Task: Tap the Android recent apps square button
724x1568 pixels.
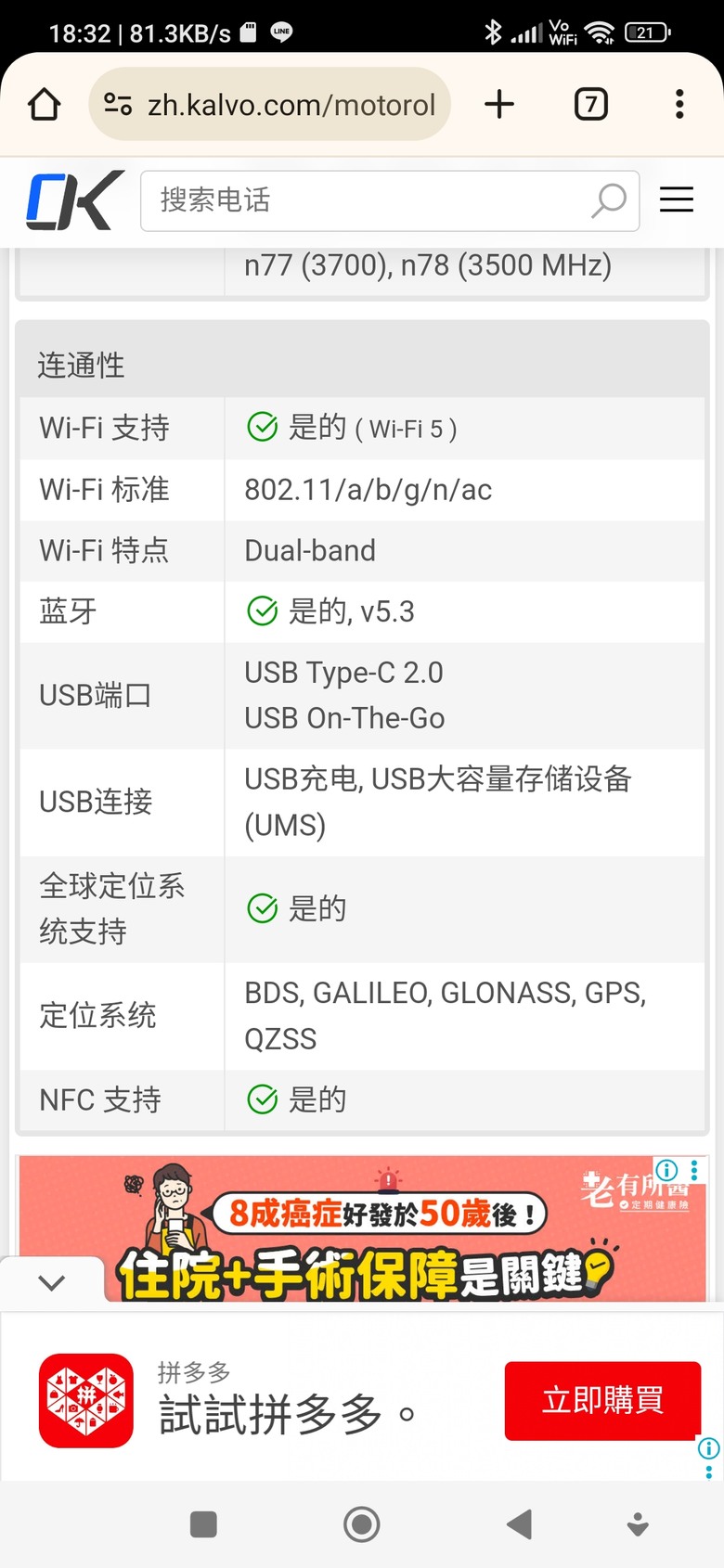Action: point(203,1524)
